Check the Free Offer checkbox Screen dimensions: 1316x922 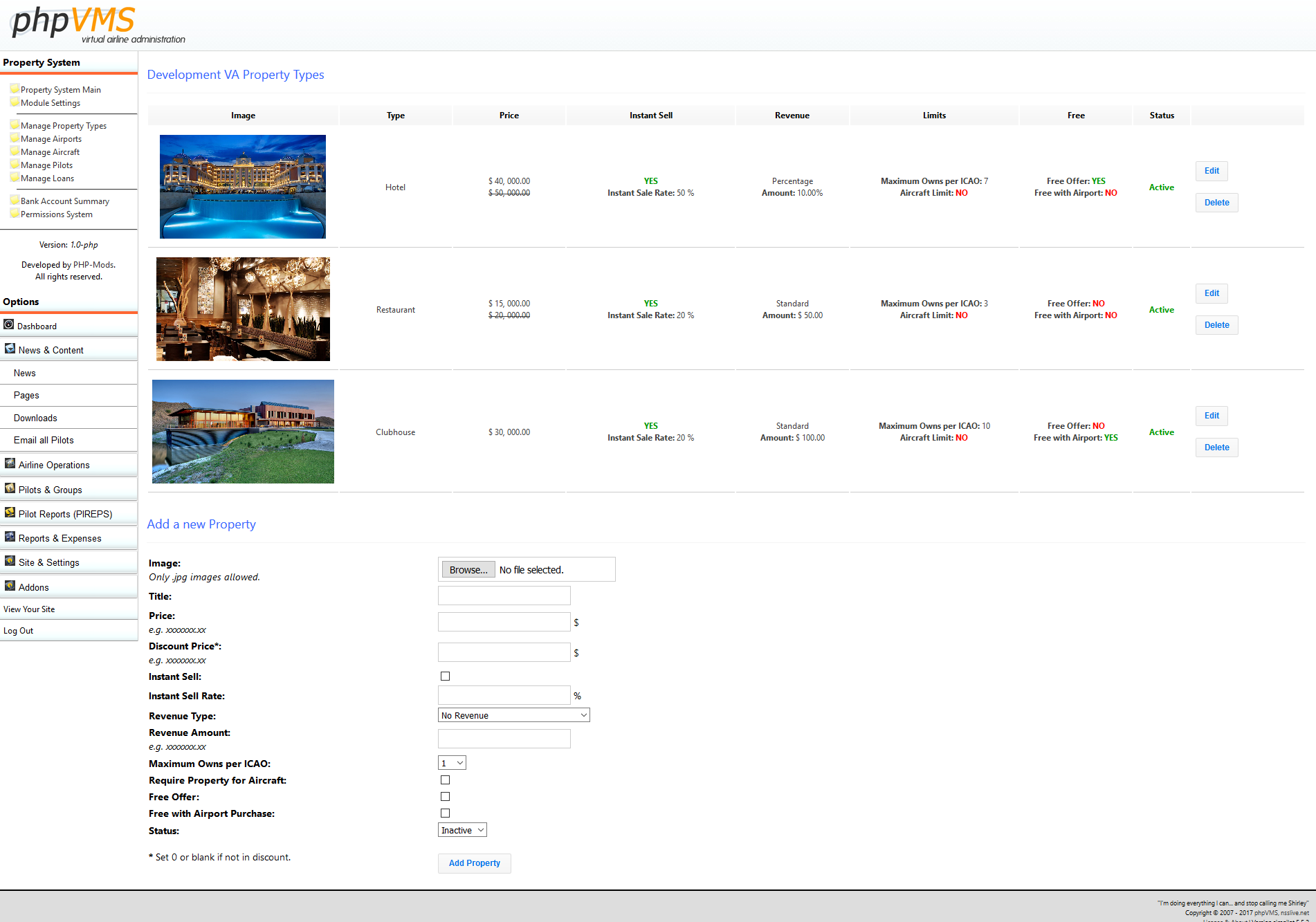(x=445, y=797)
